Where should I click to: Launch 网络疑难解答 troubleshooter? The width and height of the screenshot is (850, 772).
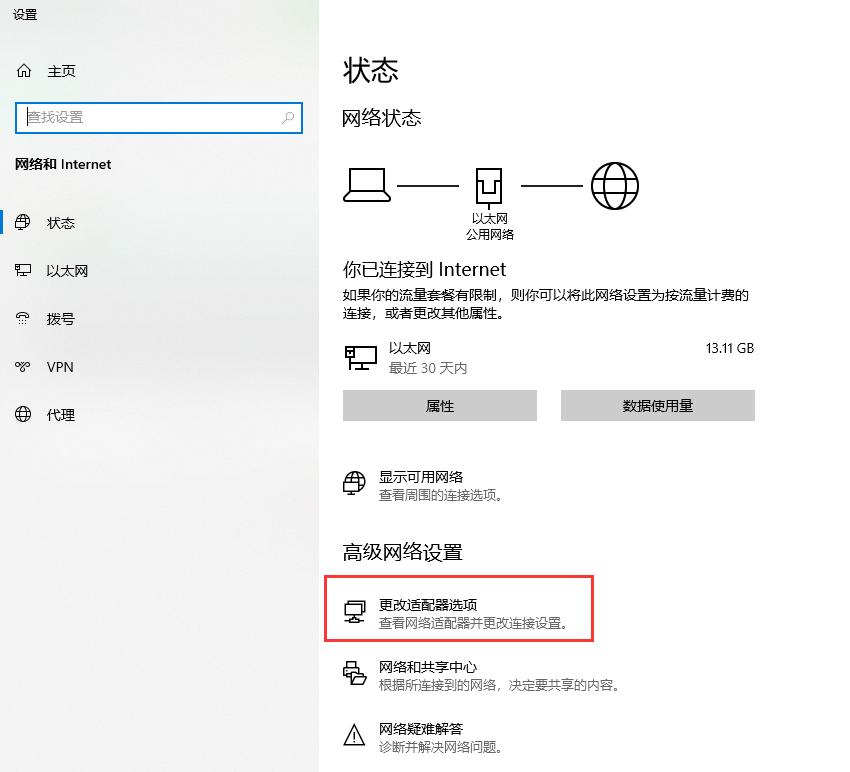point(421,729)
